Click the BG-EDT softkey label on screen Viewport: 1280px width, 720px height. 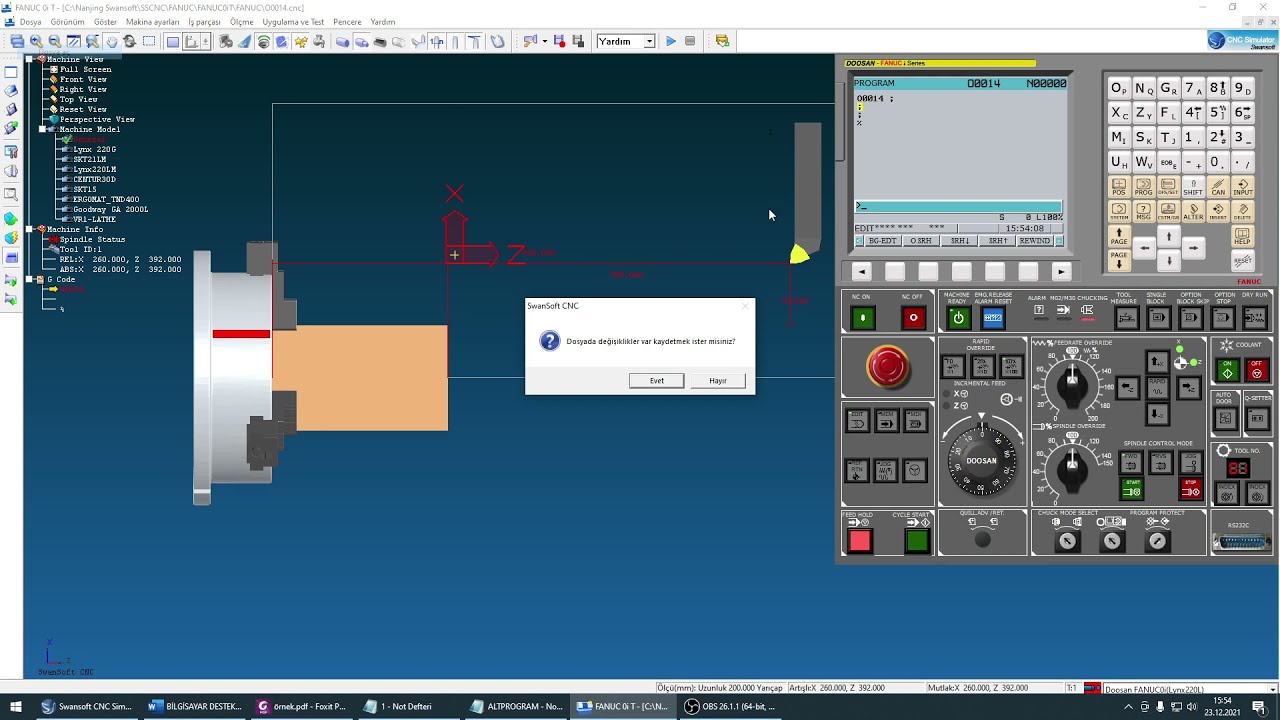point(882,241)
